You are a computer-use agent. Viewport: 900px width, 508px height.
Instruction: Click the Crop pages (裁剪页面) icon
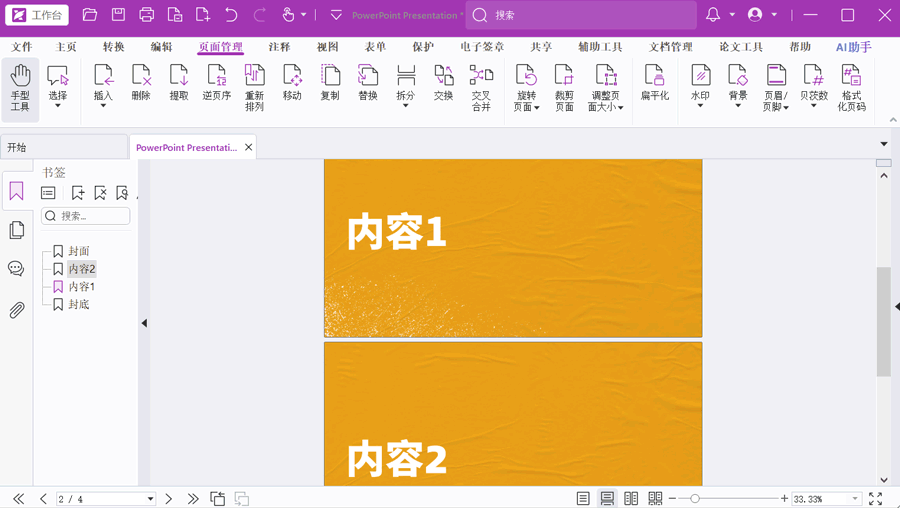(564, 88)
